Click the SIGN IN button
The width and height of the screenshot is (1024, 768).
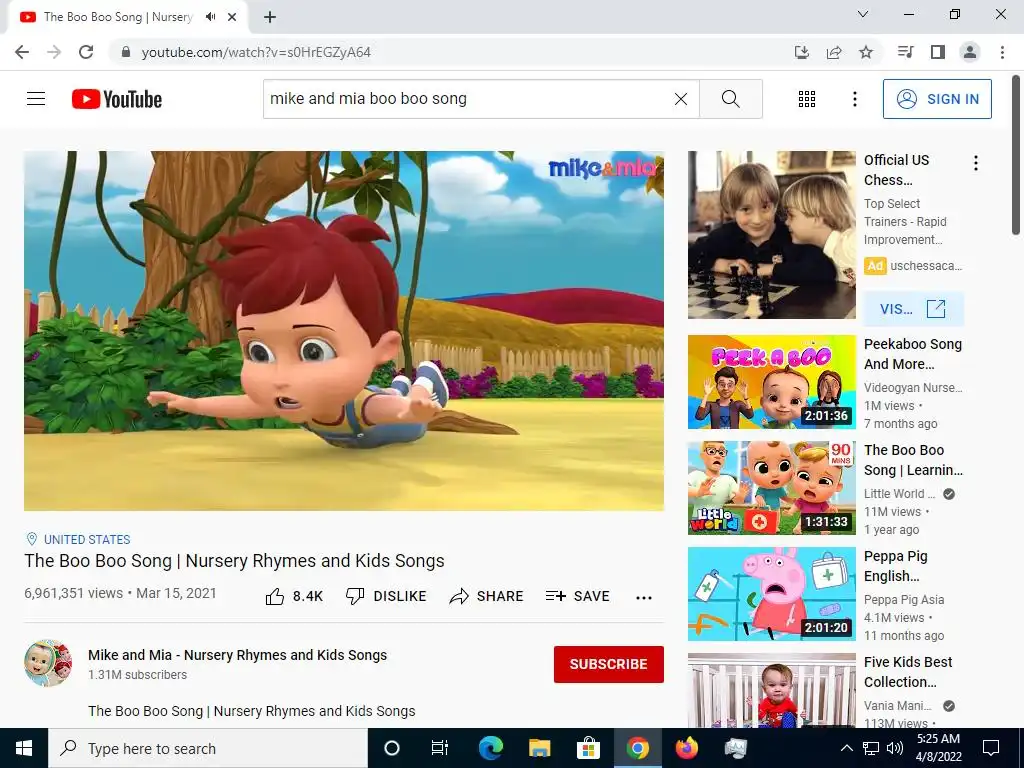[937, 99]
